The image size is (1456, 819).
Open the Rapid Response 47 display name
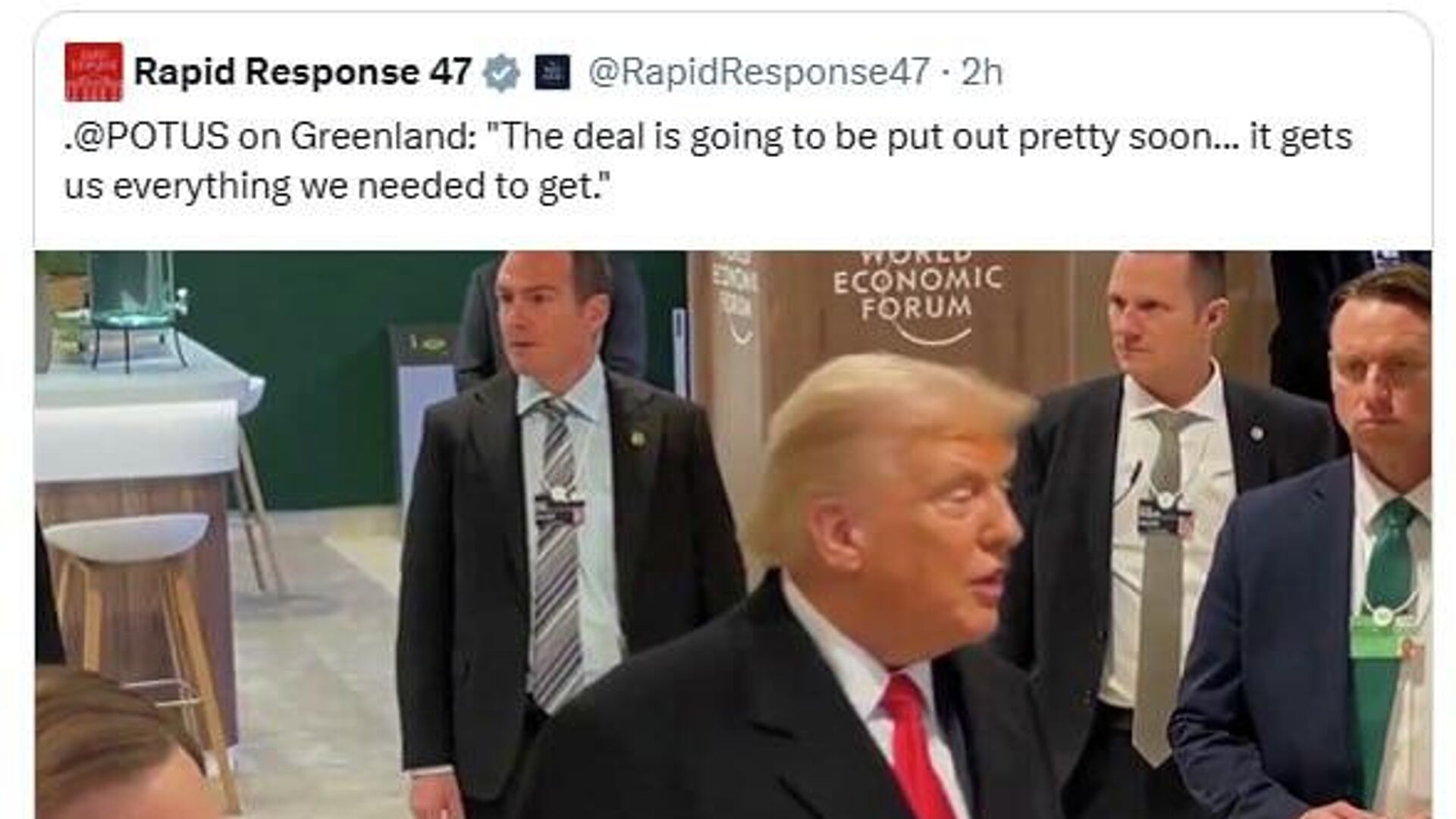click(x=303, y=73)
